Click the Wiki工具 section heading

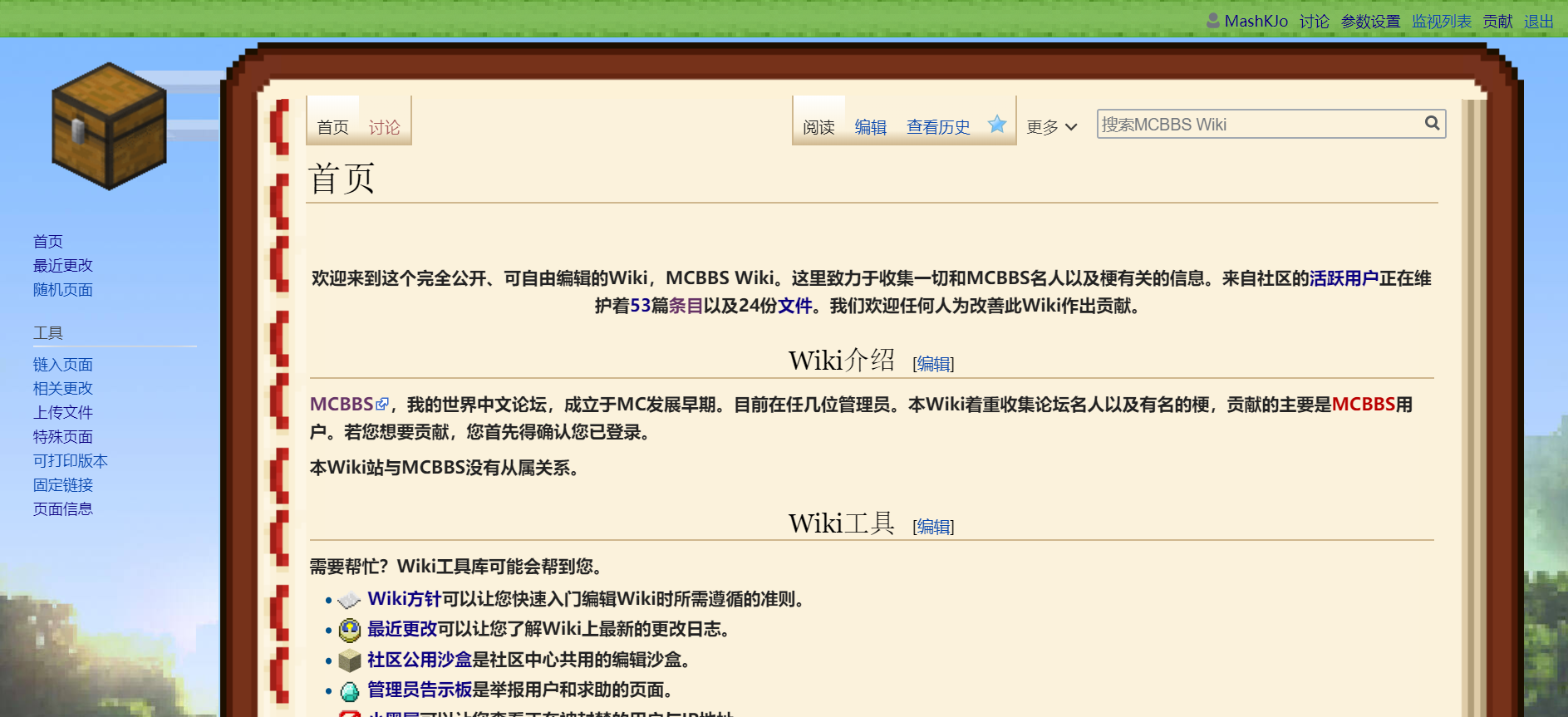(x=842, y=523)
